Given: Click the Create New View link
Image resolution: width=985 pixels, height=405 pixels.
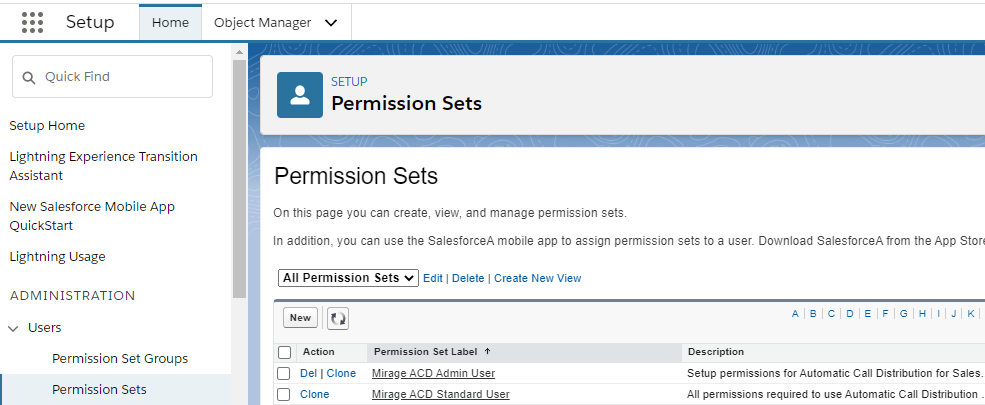Looking at the screenshot, I should coord(538,278).
